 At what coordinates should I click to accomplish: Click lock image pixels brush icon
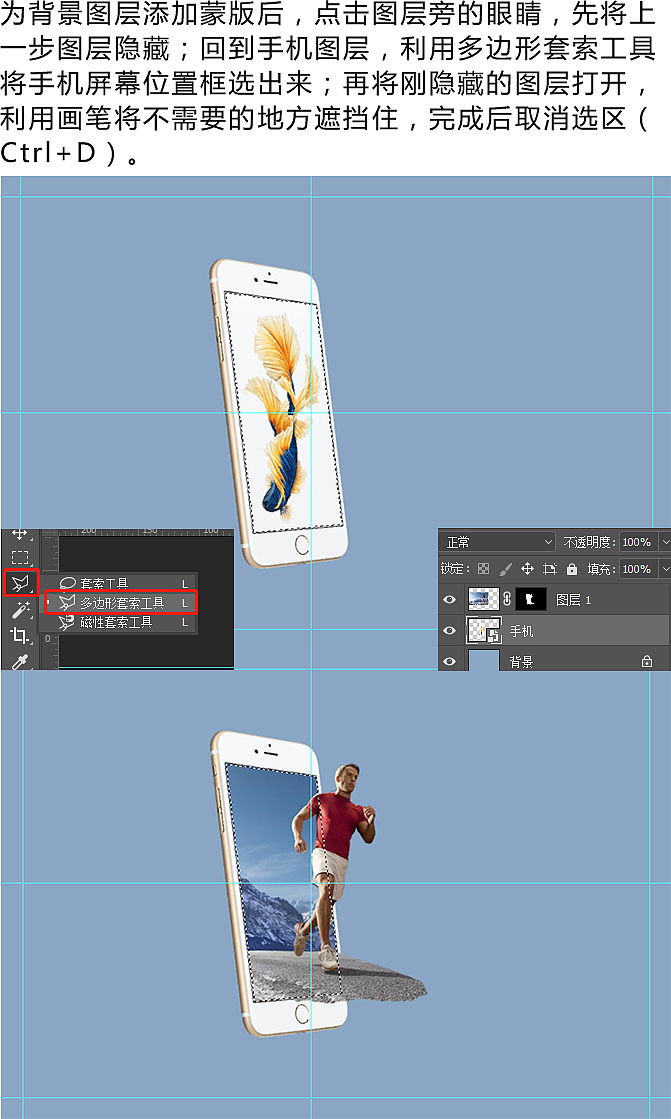[506, 569]
